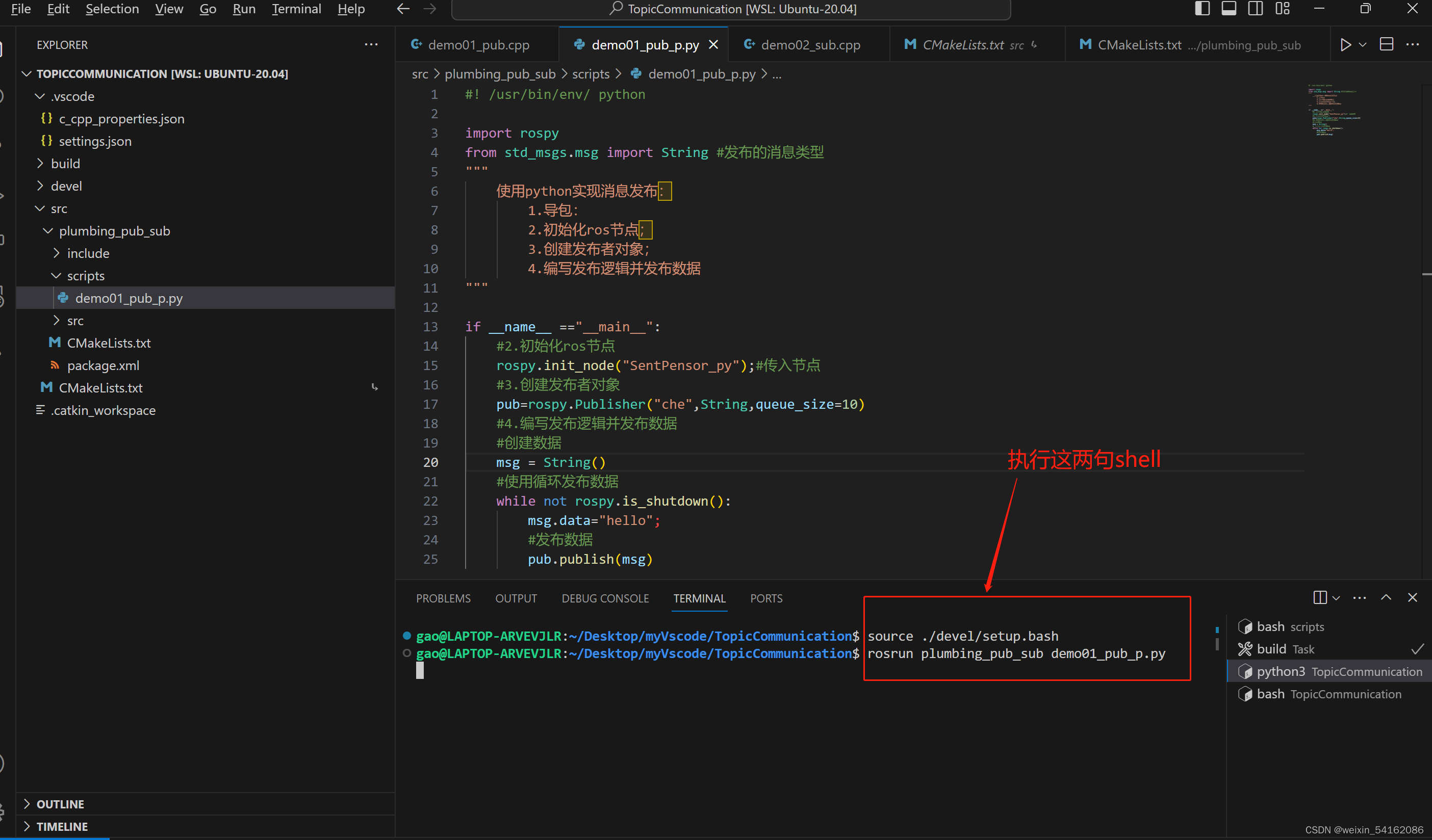Click the checkmark next to build Task

tap(1417, 648)
